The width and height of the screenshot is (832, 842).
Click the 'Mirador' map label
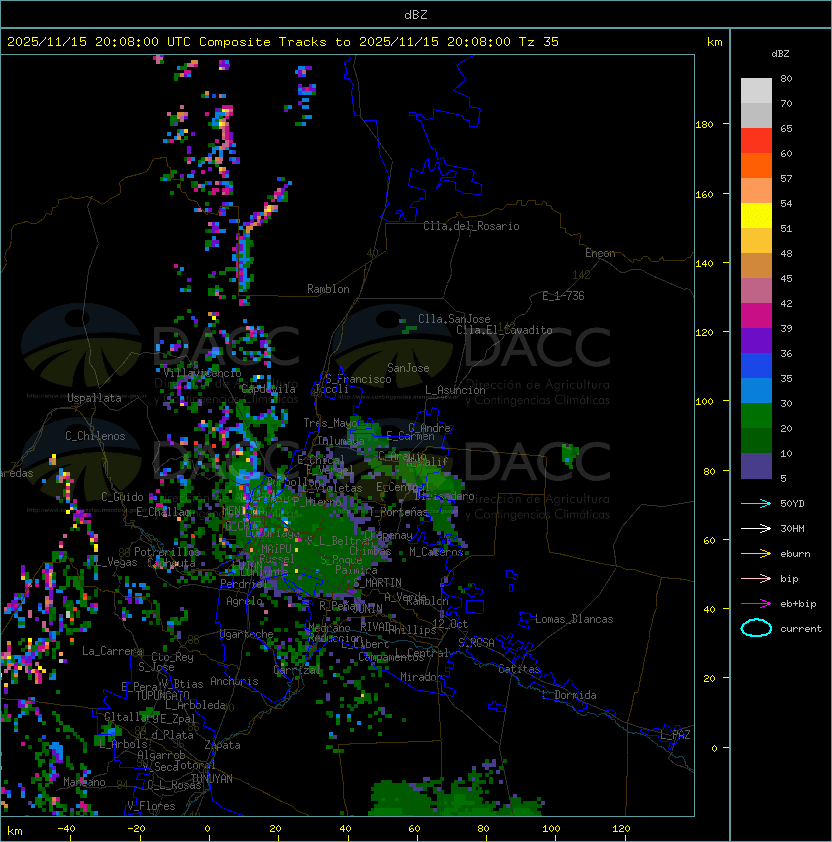[x=421, y=677]
